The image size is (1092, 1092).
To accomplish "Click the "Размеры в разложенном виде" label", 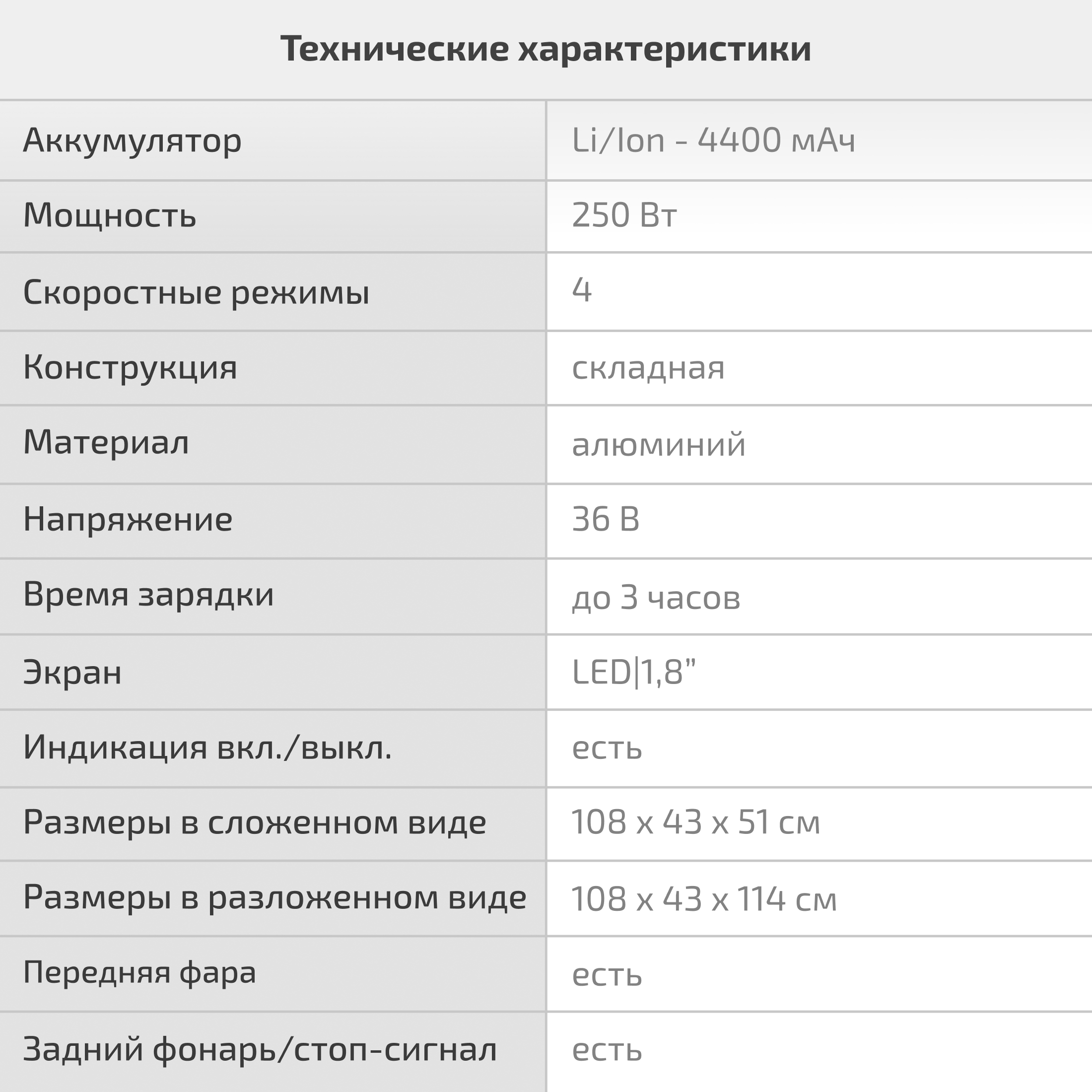I will click(274, 897).
